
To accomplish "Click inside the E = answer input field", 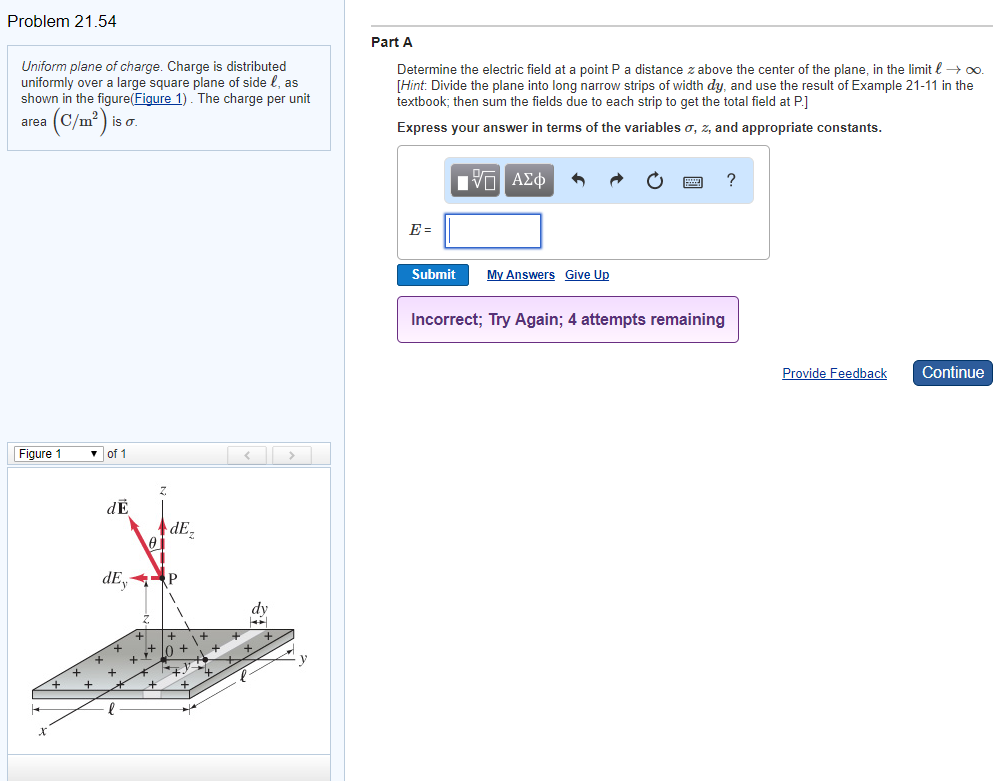I will coord(492,230).
